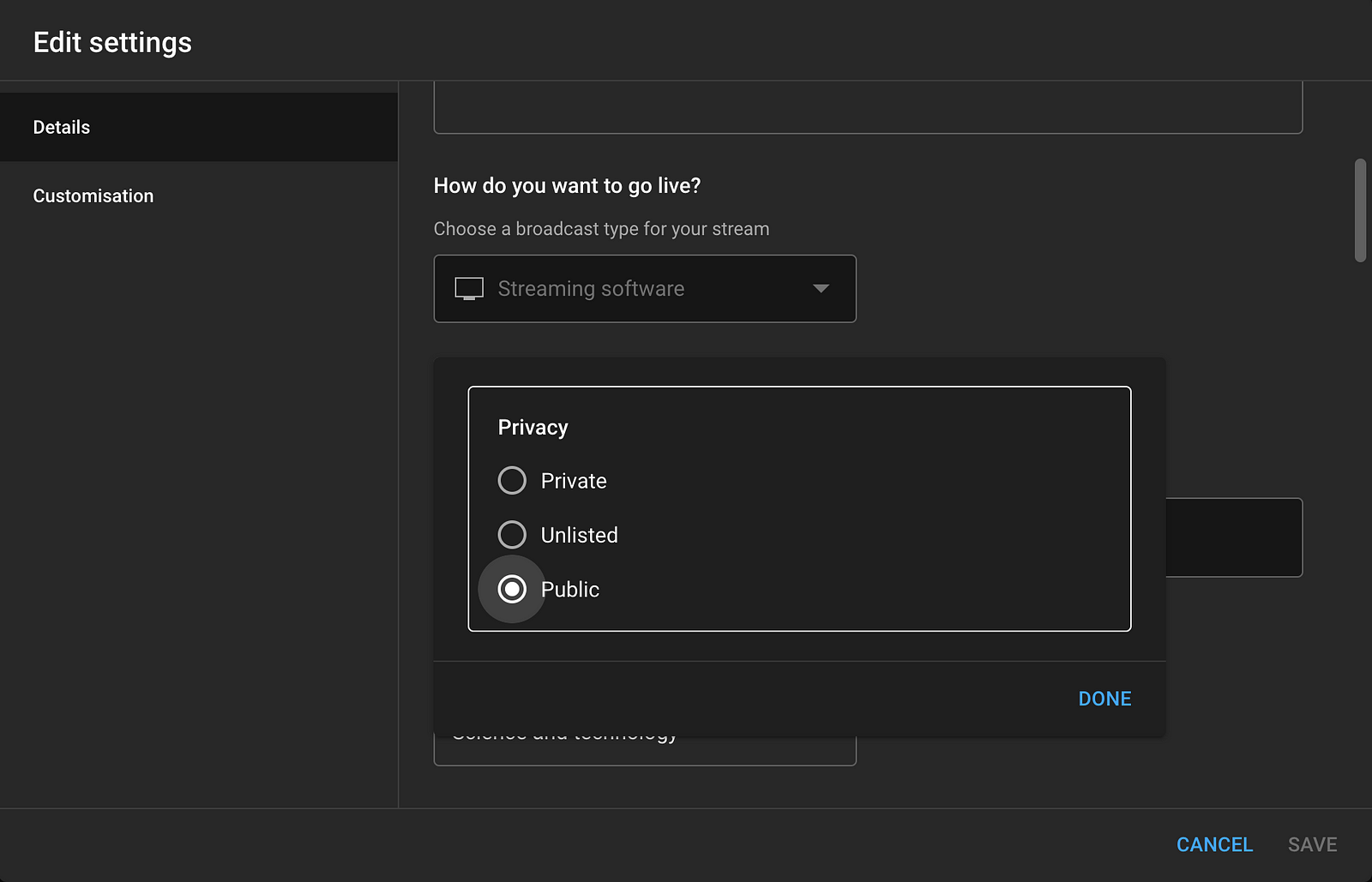Screen dimensions: 1372x882
Task: Click the Edit settings title
Action: (x=112, y=43)
